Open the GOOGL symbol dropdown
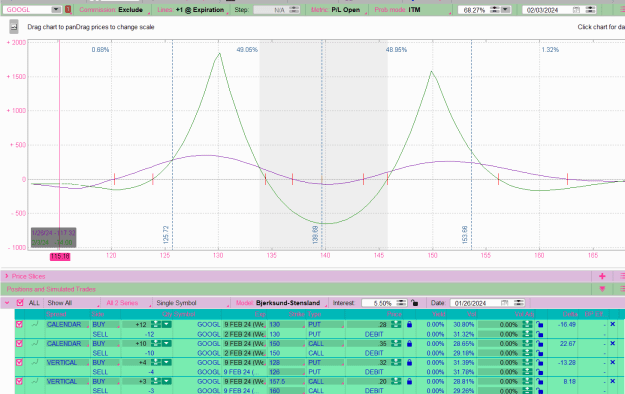The height and width of the screenshot is (394, 625). point(56,10)
